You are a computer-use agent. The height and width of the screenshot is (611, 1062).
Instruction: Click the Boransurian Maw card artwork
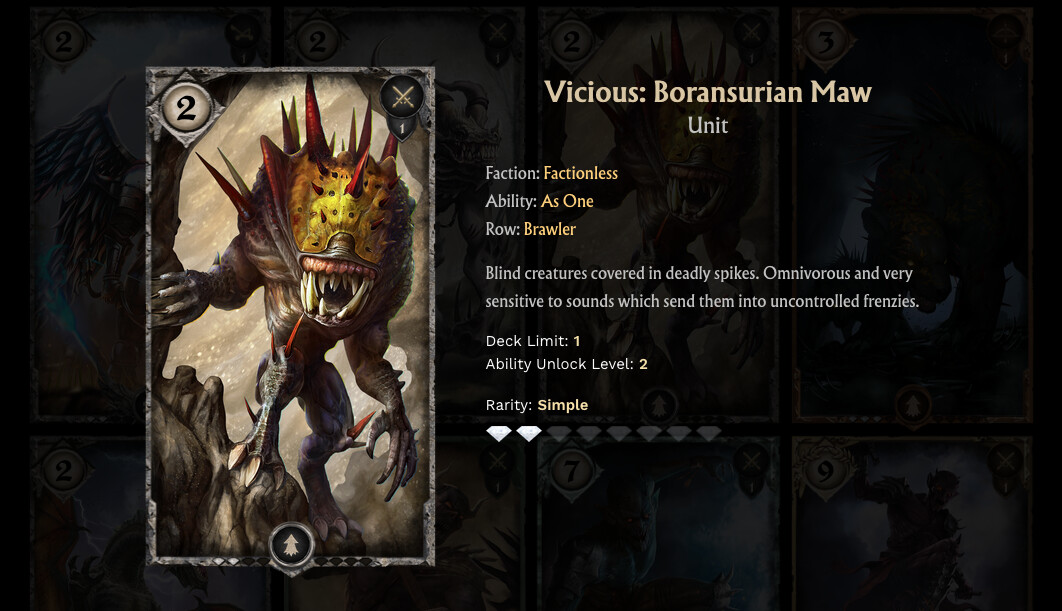[291, 316]
